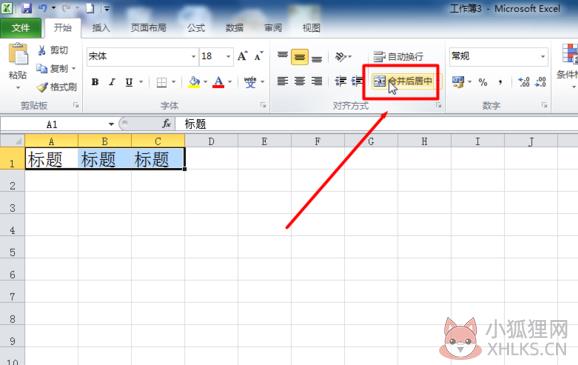
Task: Decrease font size with small A icon
Action: tap(258, 56)
